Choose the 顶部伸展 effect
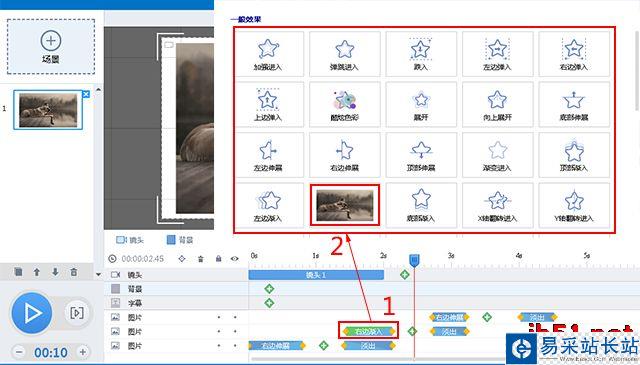This screenshot has height=365, width=640. 420,155
